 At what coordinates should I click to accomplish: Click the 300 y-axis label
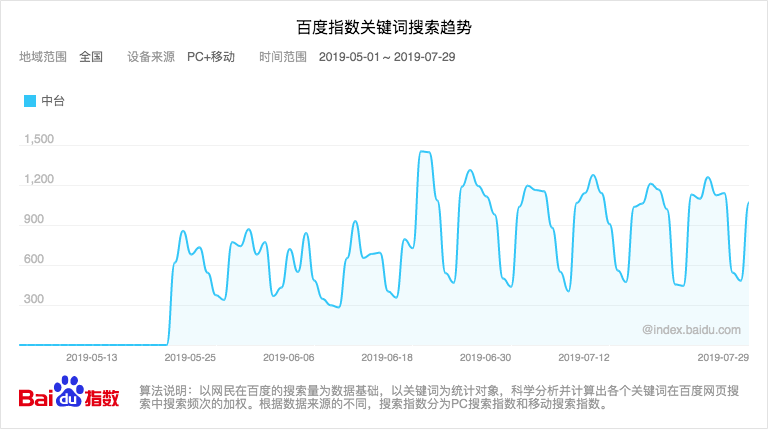tap(34, 299)
